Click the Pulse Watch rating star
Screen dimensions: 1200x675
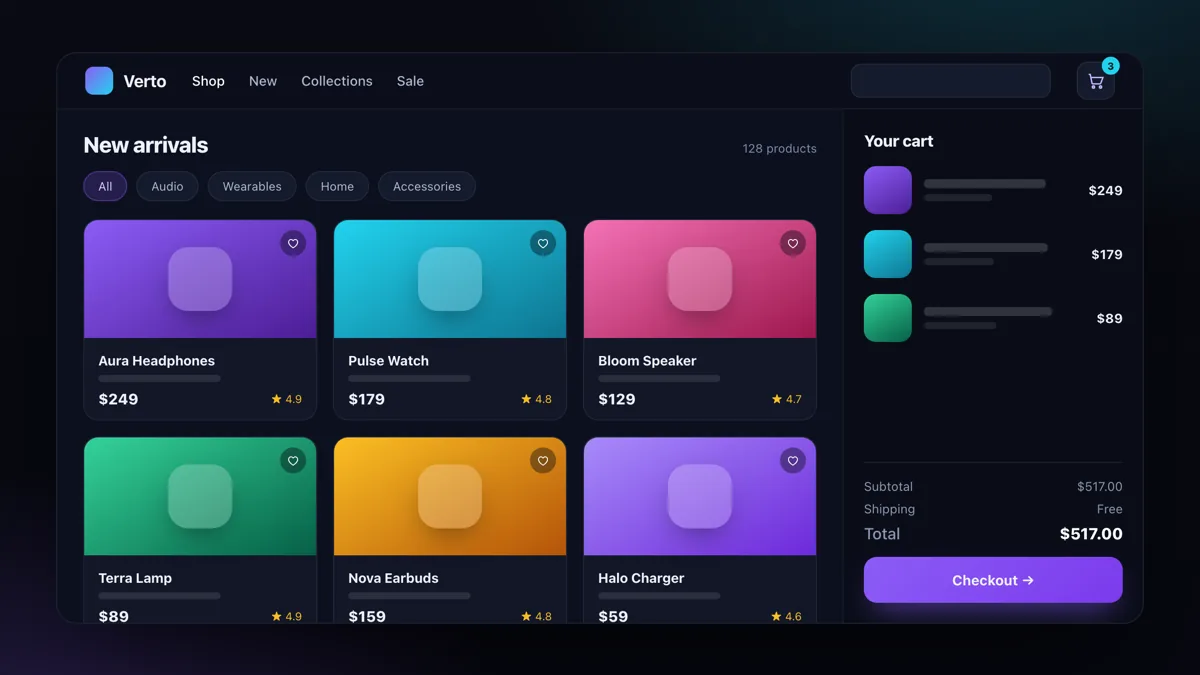click(527, 399)
